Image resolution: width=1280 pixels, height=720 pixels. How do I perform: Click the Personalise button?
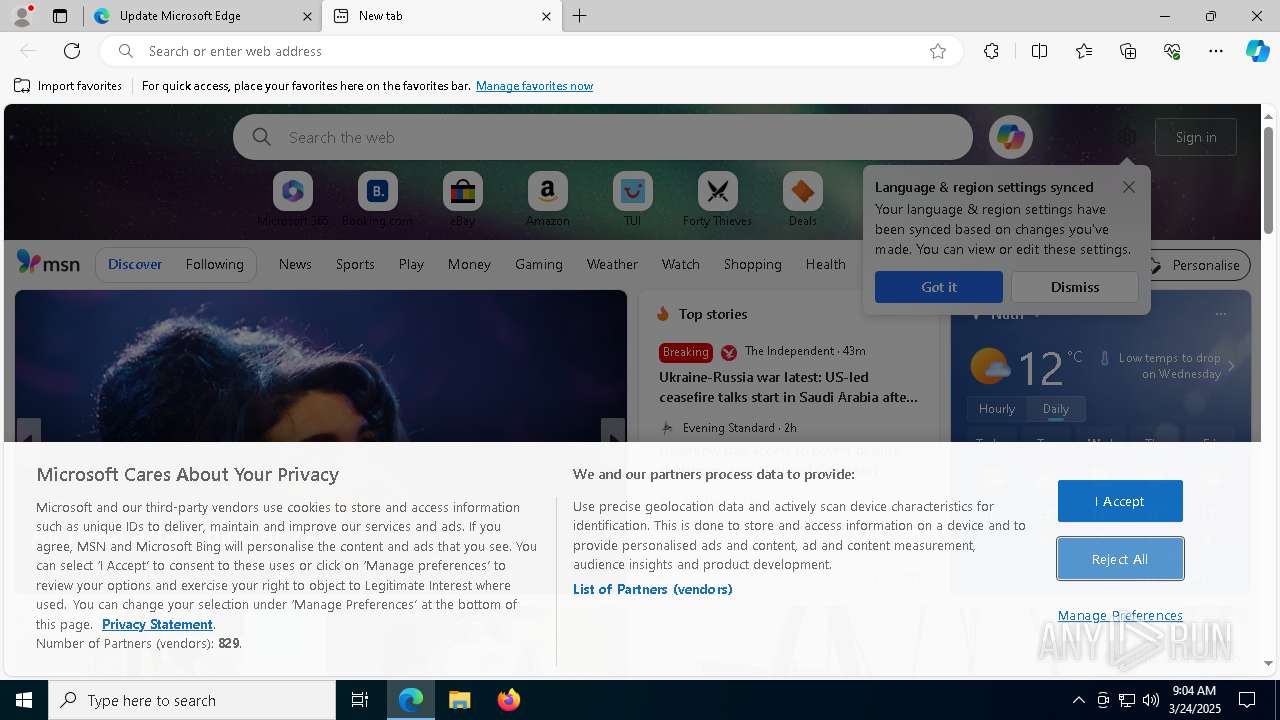click(1195, 265)
